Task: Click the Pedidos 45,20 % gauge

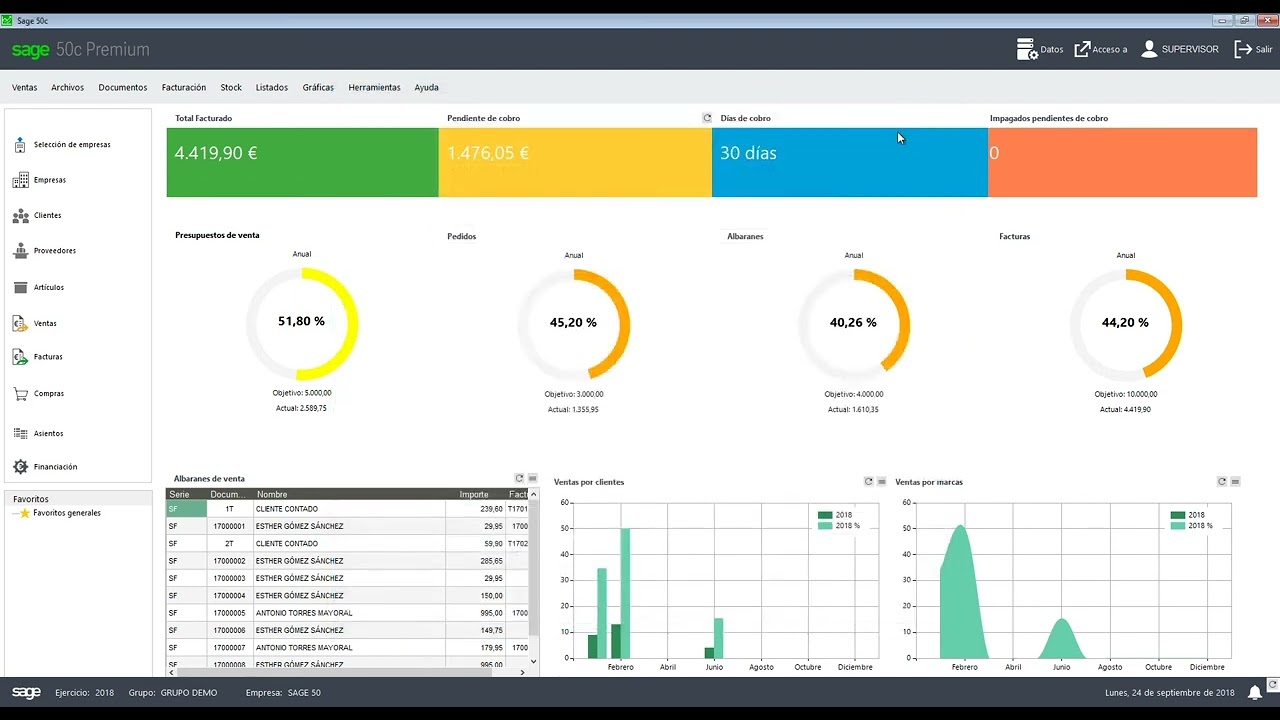Action: pos(573,323)
